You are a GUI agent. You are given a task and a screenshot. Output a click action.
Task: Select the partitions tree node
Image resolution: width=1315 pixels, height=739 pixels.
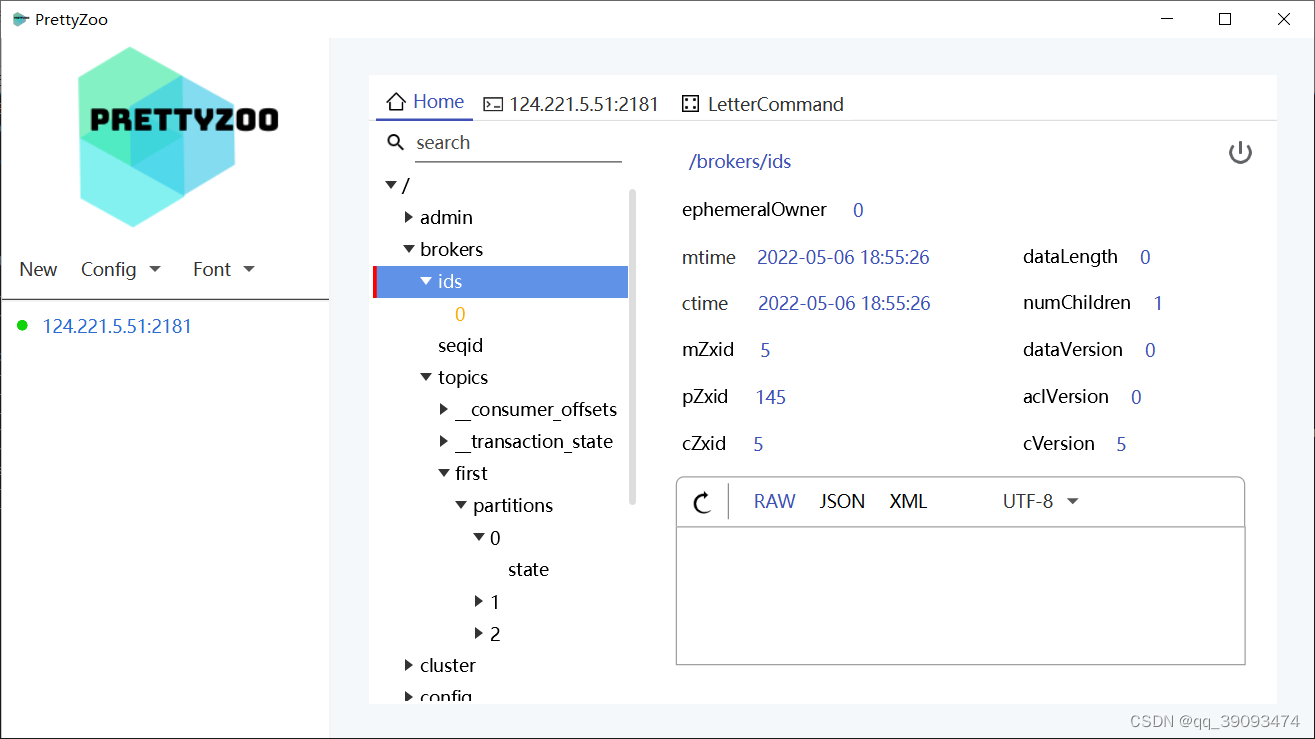click(513, 505)
